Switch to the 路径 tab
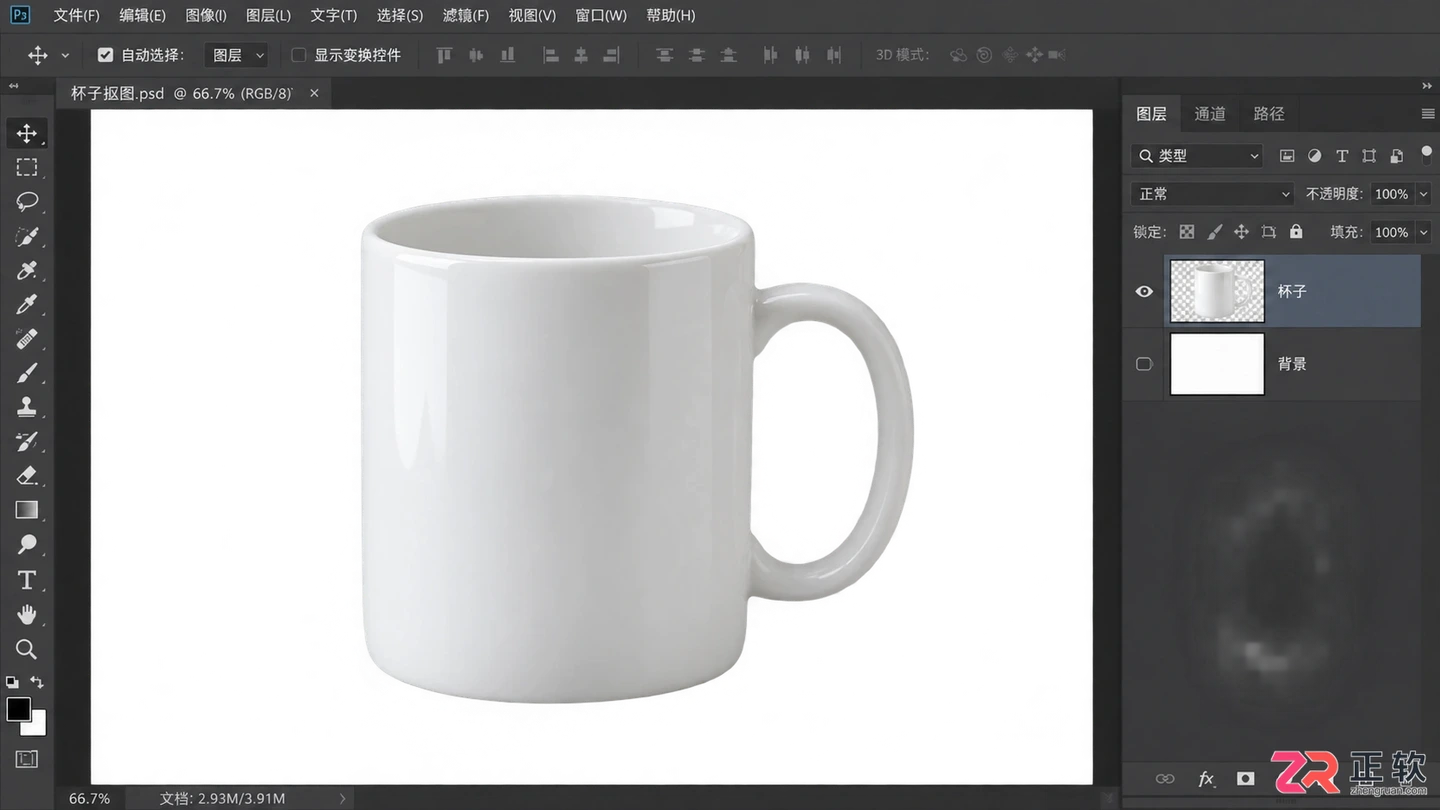 (x=1269, y=114)
